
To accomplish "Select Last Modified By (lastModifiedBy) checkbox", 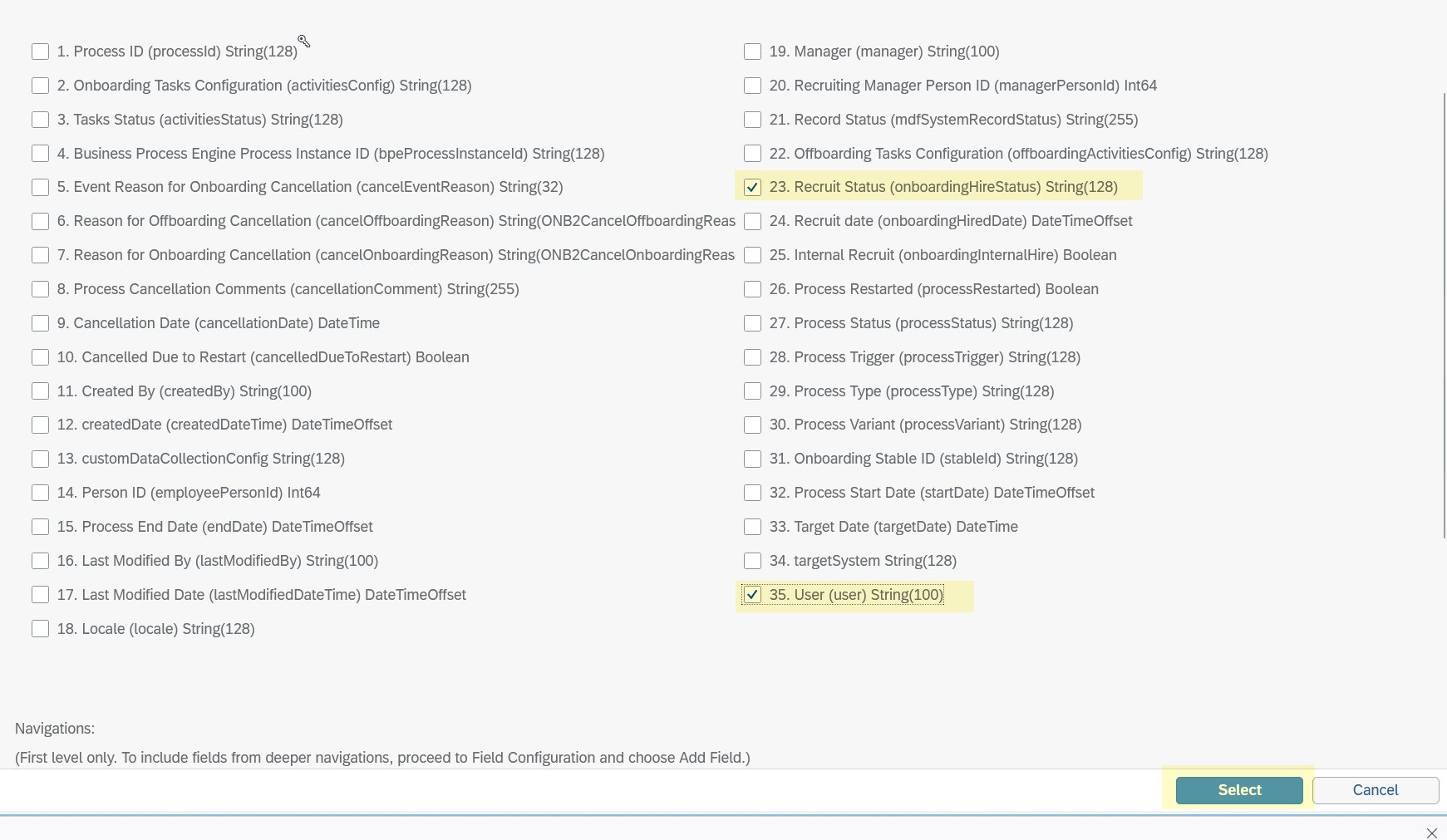I will point(40,561).
